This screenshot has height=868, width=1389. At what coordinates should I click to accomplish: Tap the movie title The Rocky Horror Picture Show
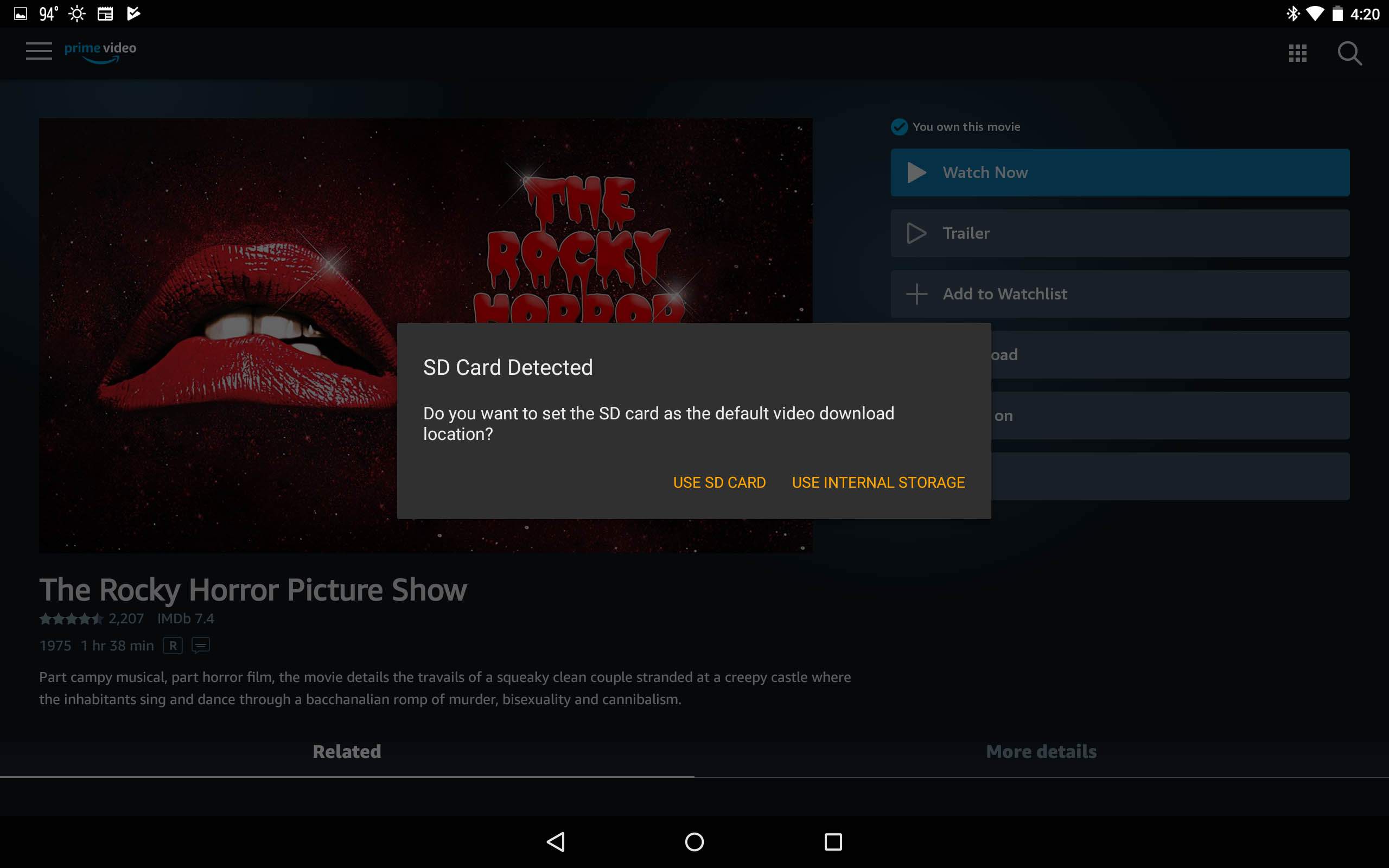(x=253, y=590)
